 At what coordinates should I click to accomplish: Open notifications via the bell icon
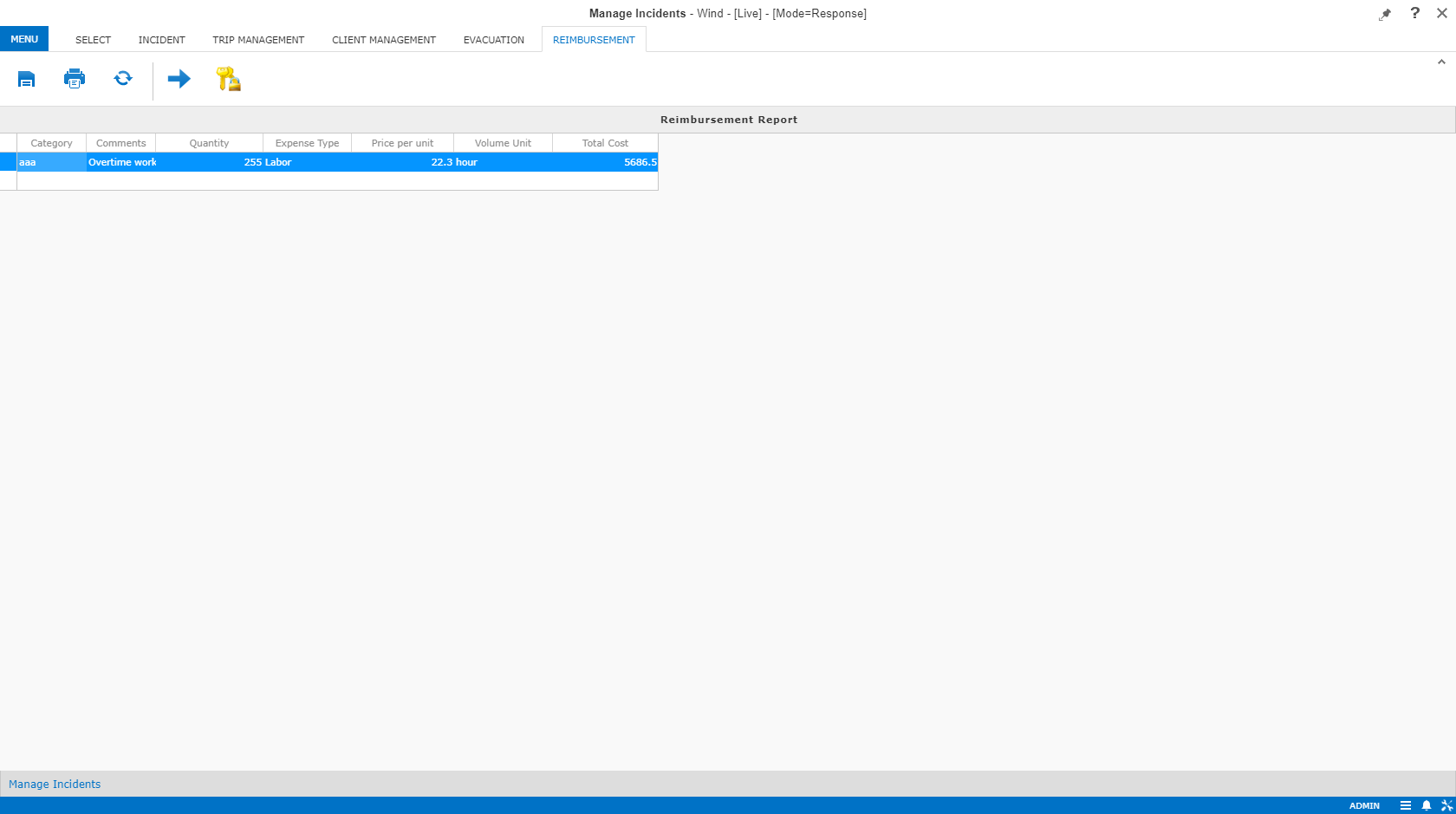(x=1426, y=805)
